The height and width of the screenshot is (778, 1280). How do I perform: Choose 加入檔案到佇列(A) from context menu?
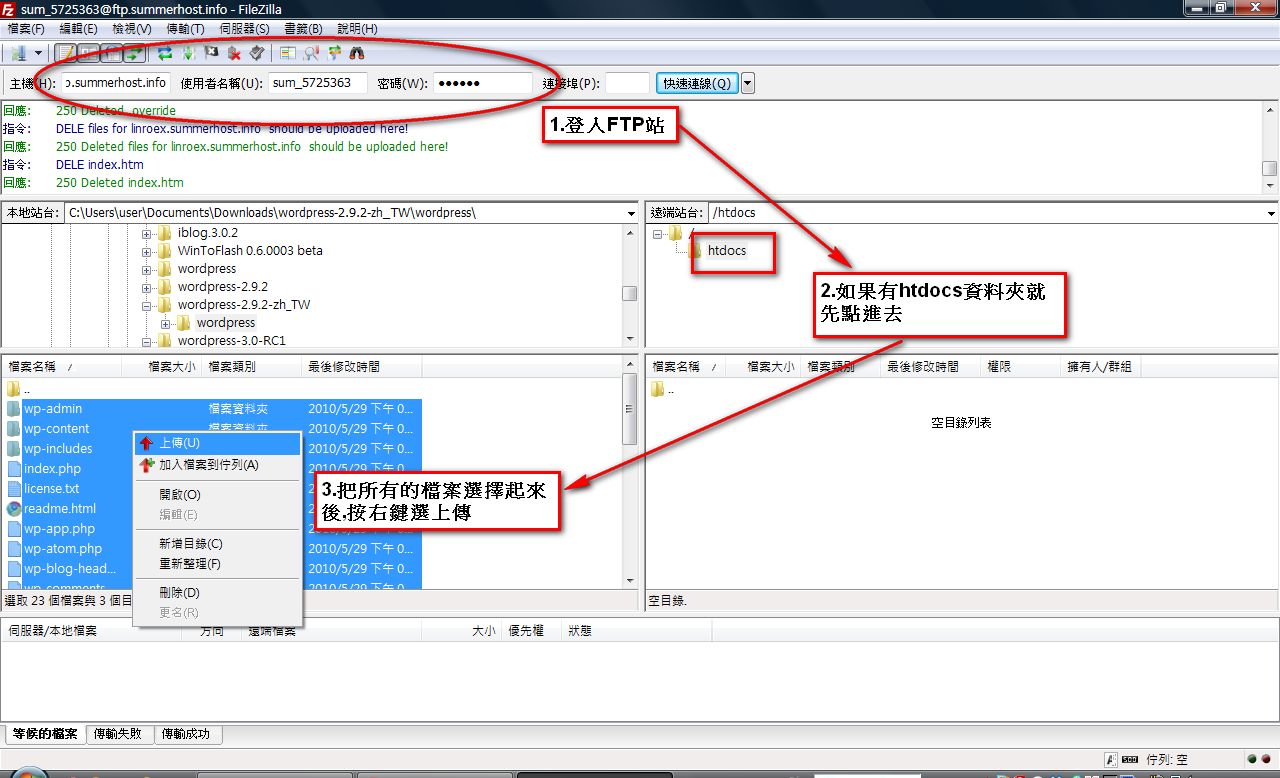(217, 465)
